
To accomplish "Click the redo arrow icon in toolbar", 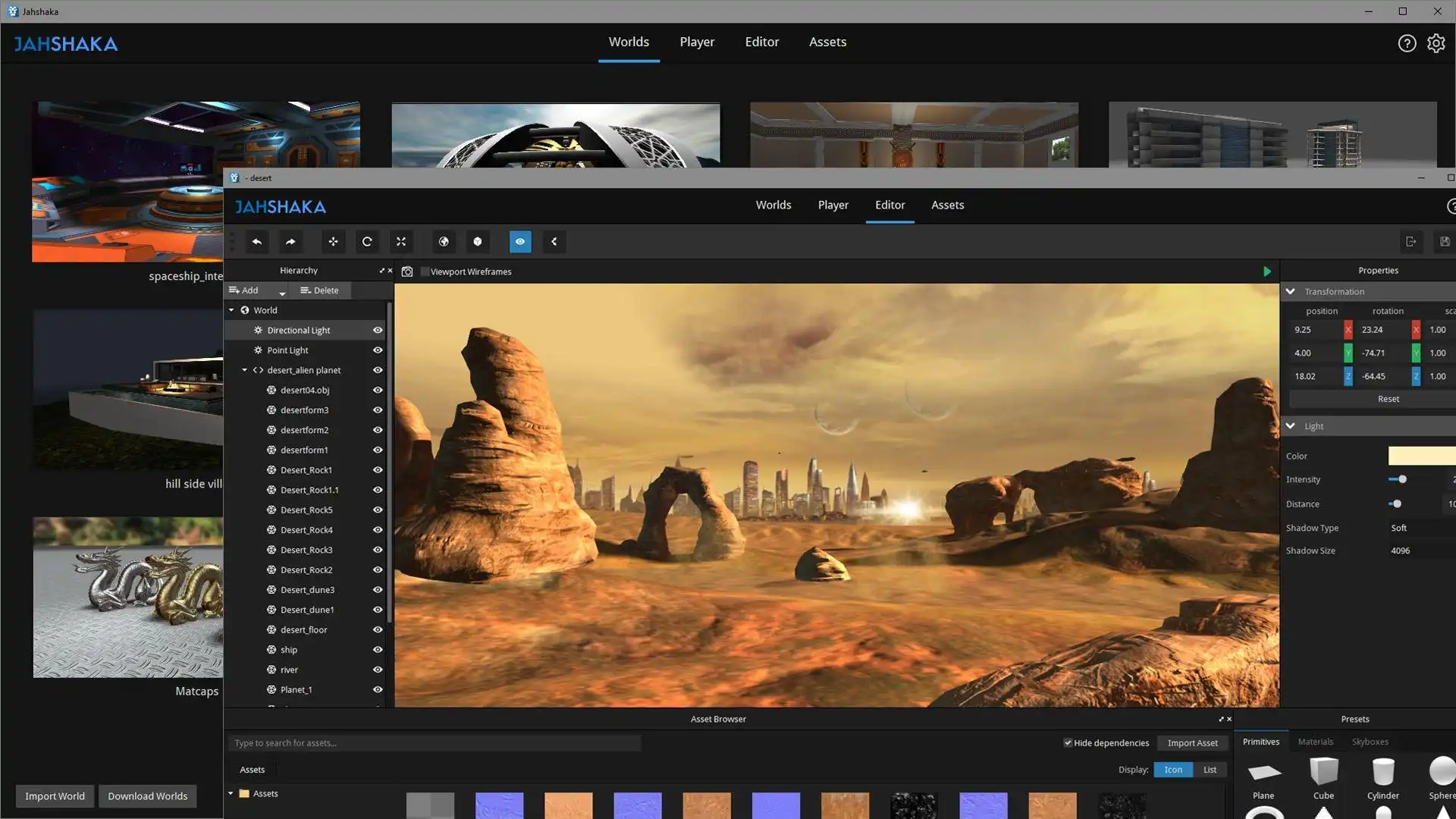I will coord(291,241).
